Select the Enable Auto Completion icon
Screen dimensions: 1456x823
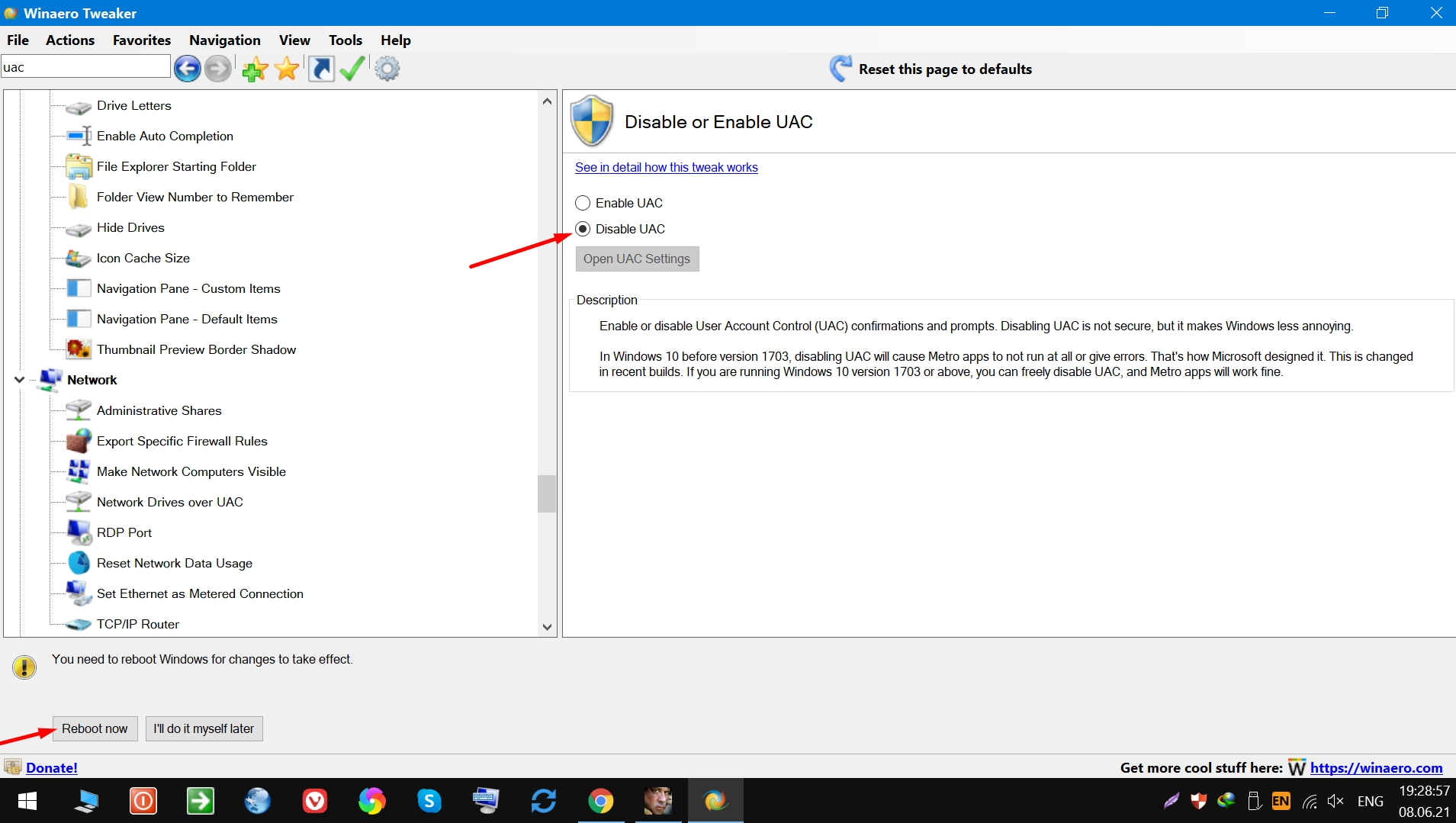79,137
